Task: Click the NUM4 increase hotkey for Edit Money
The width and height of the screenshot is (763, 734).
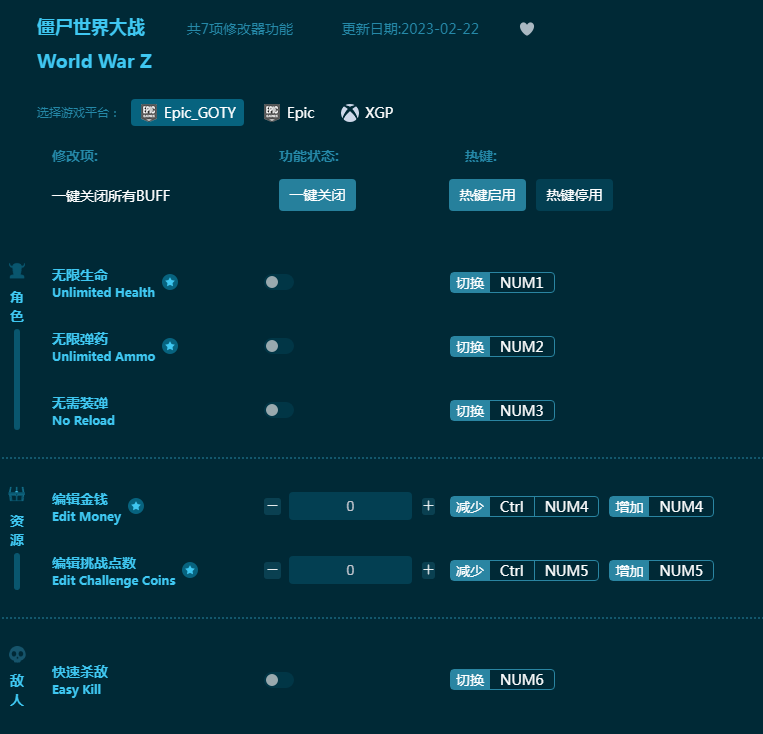Action: pos(681,507)
